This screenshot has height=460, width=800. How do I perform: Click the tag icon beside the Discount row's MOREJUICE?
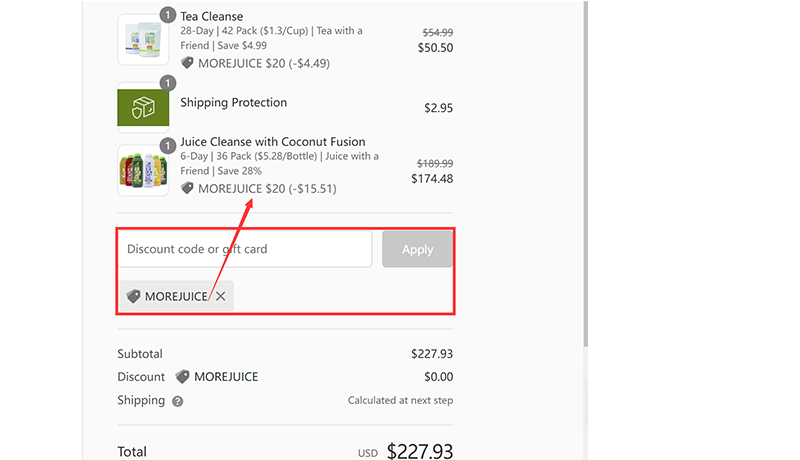pos(182,377)
